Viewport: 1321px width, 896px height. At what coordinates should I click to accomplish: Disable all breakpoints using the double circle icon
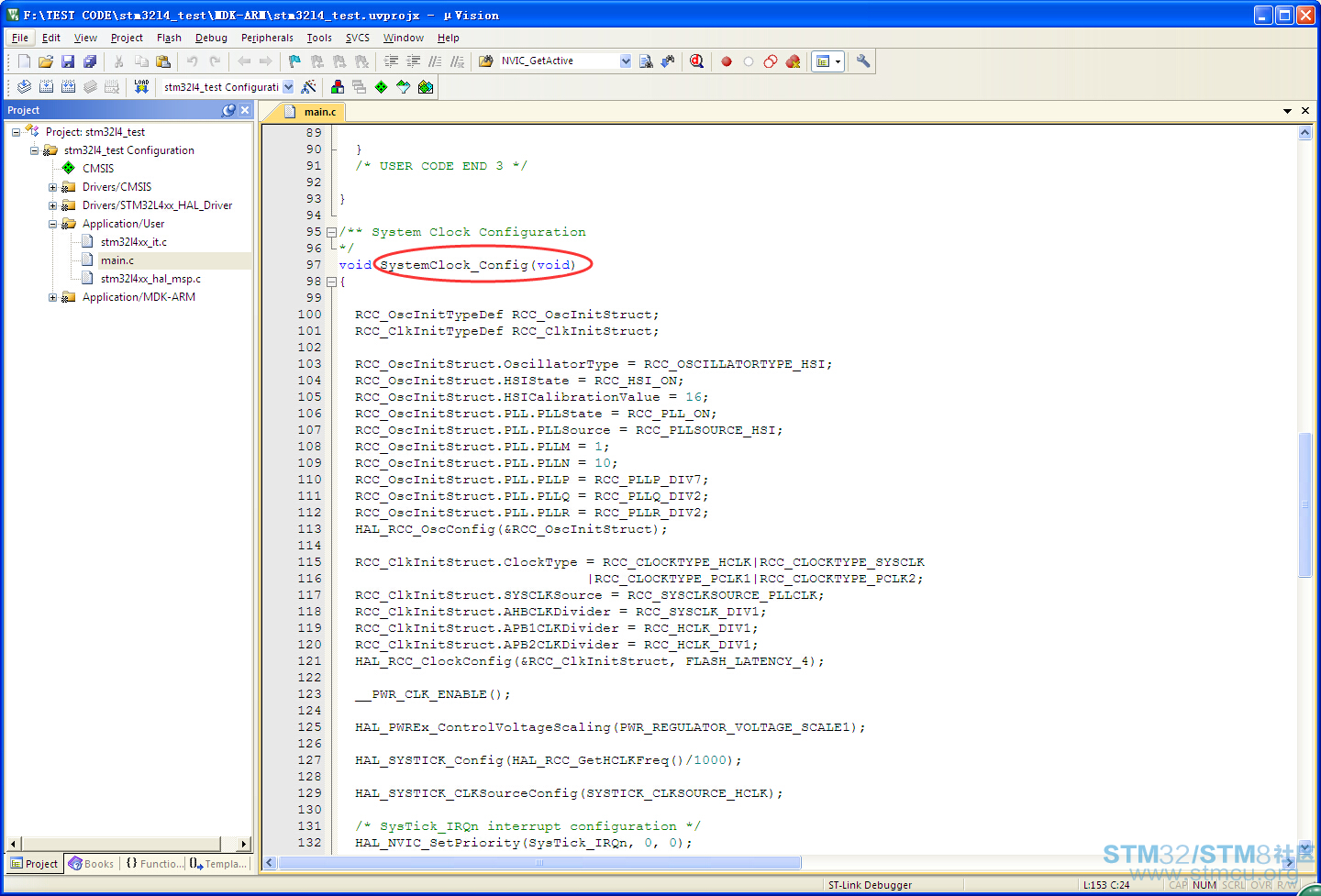[x=771, y=61]
